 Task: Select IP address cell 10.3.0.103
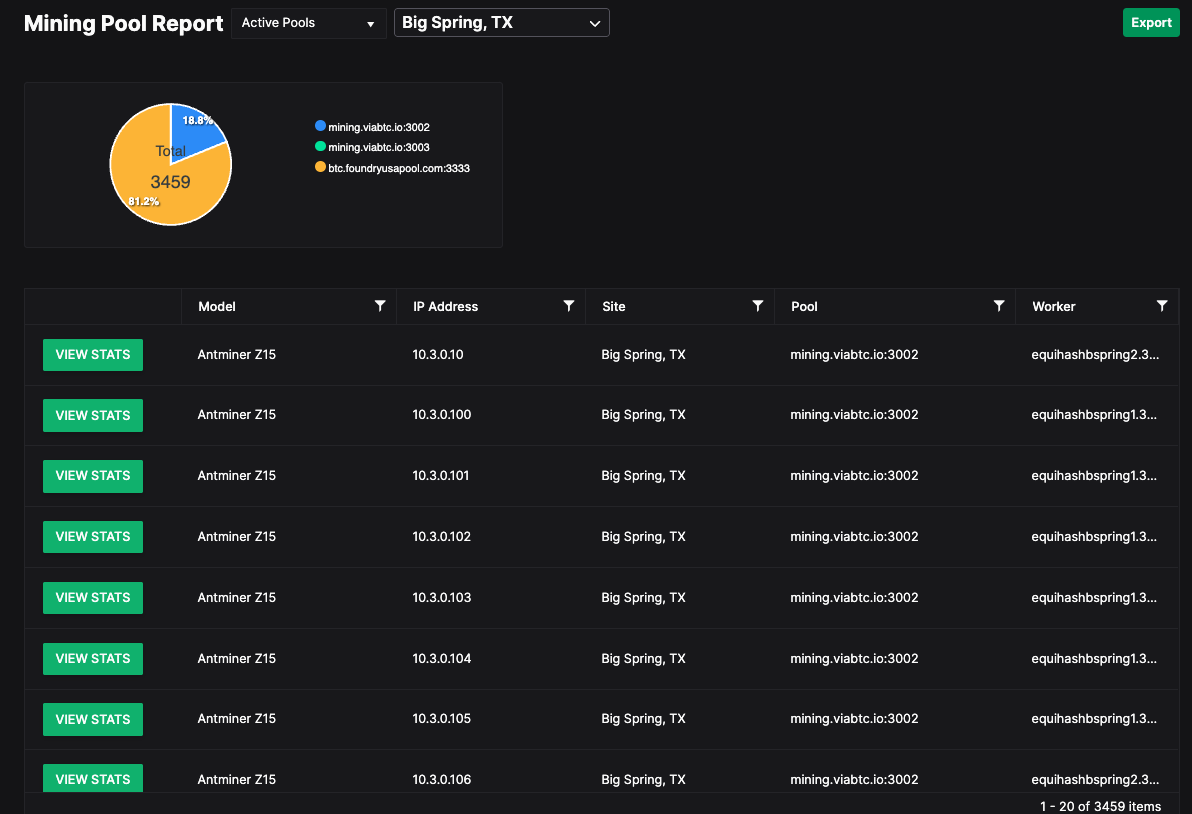(x=442, y=597)
